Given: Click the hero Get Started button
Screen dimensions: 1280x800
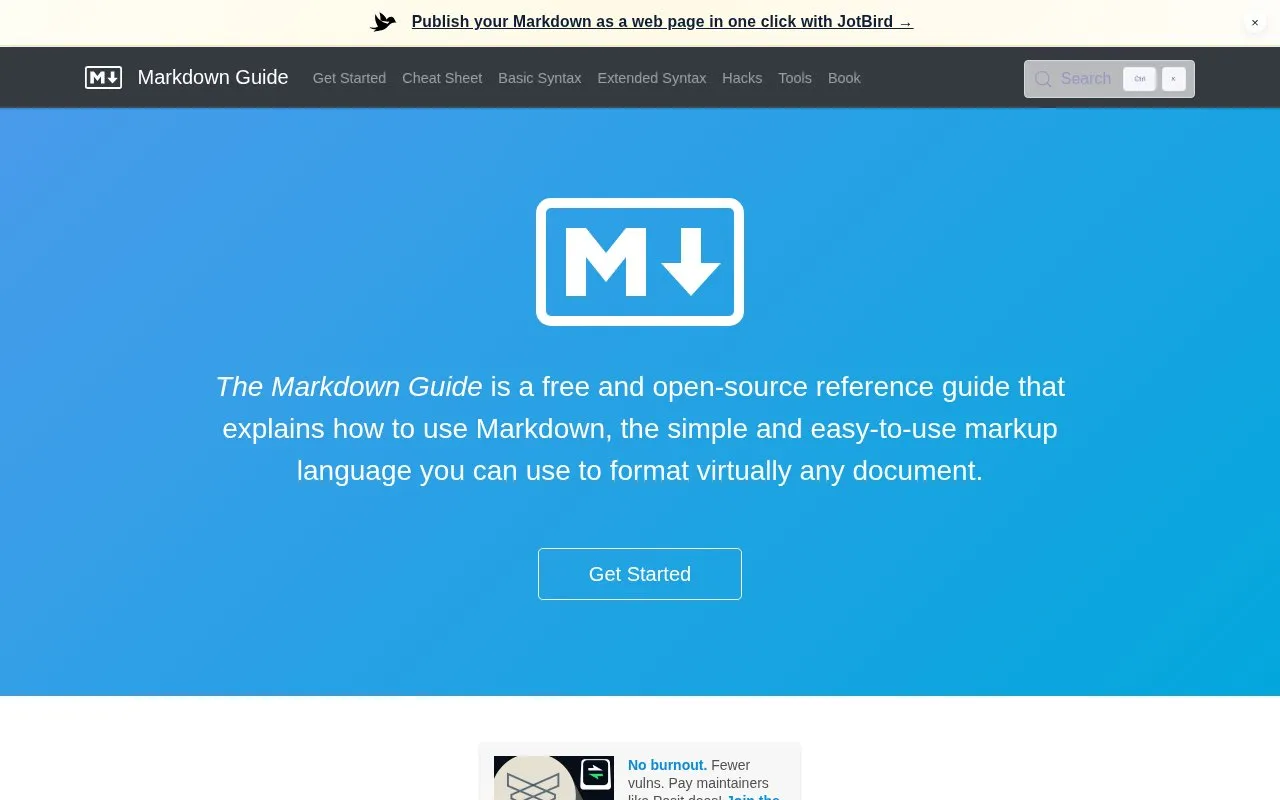Looking at the screenshot, I should 640,574.
